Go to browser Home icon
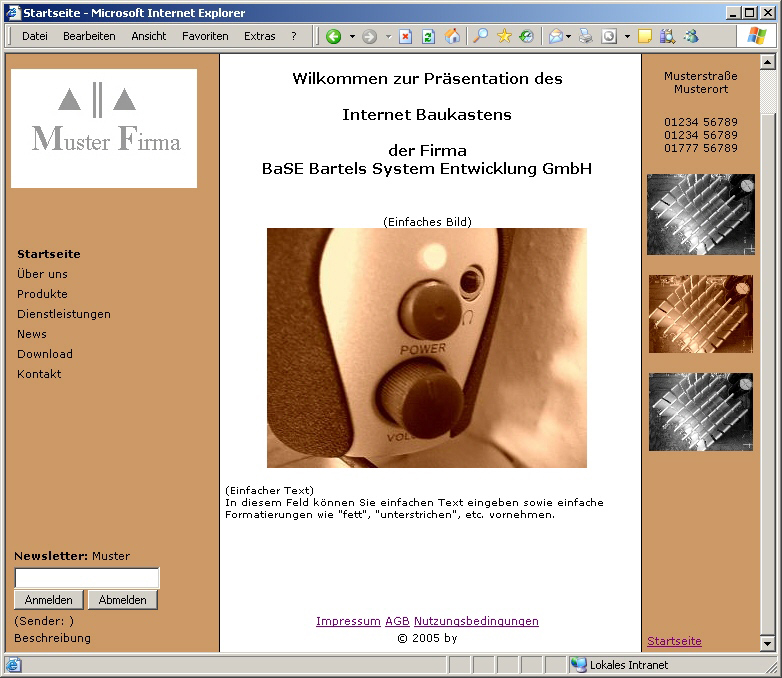The height and width of the screenshot is (678, 782). (452, 36)
